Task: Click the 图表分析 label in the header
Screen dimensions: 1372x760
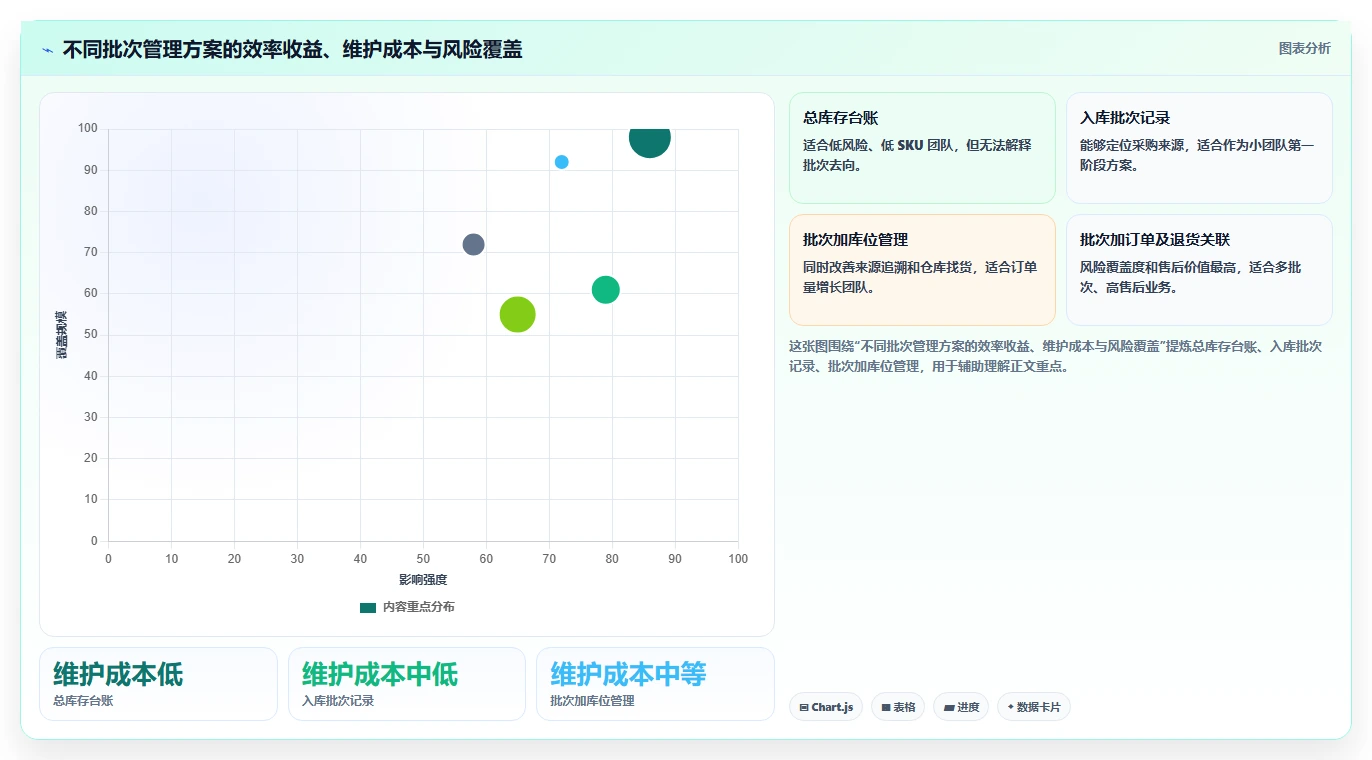Action: [1304, 48]
